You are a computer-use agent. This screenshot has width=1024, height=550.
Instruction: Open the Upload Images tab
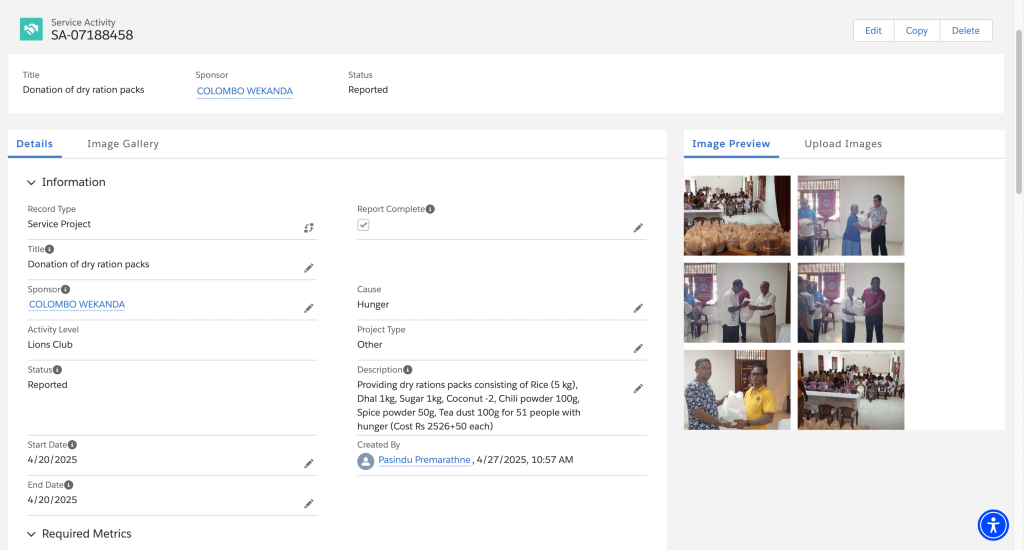(843, 144)
